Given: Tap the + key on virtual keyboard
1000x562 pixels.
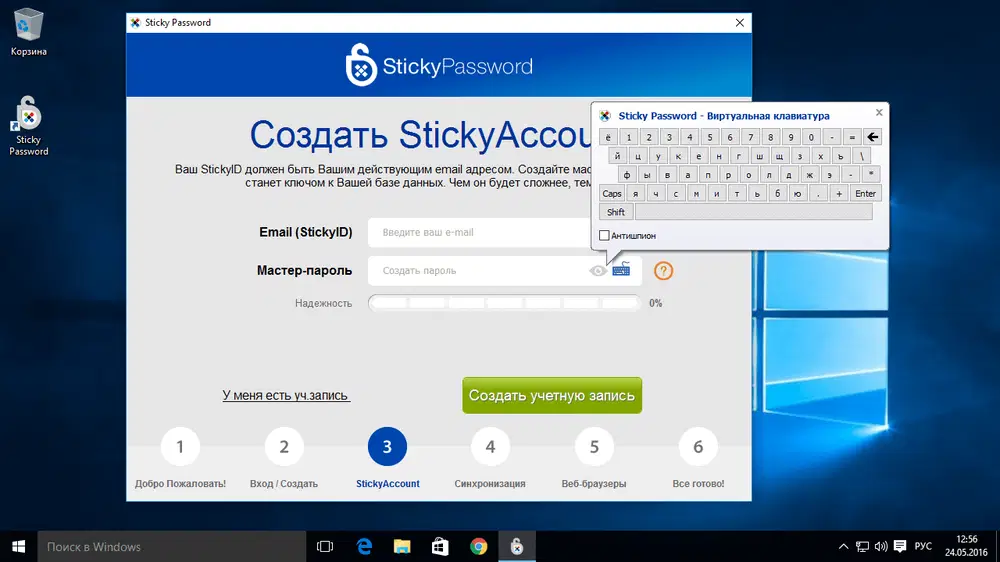Looking at the screenshot, I should pos(838,193).
